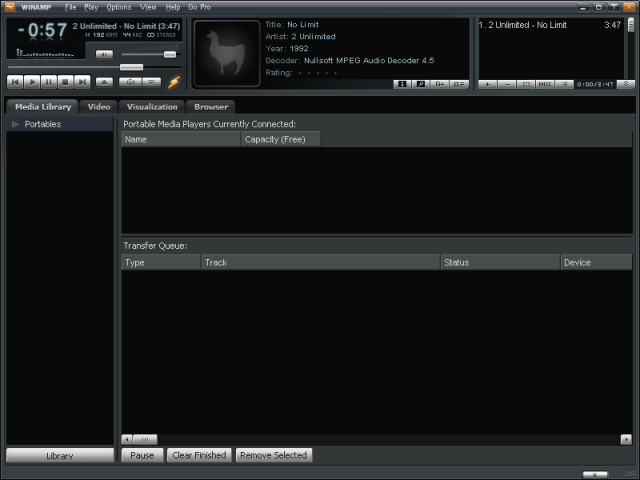Screen dimensions: 640x480
Task: Start playback with the Play button
Action: 32,82
